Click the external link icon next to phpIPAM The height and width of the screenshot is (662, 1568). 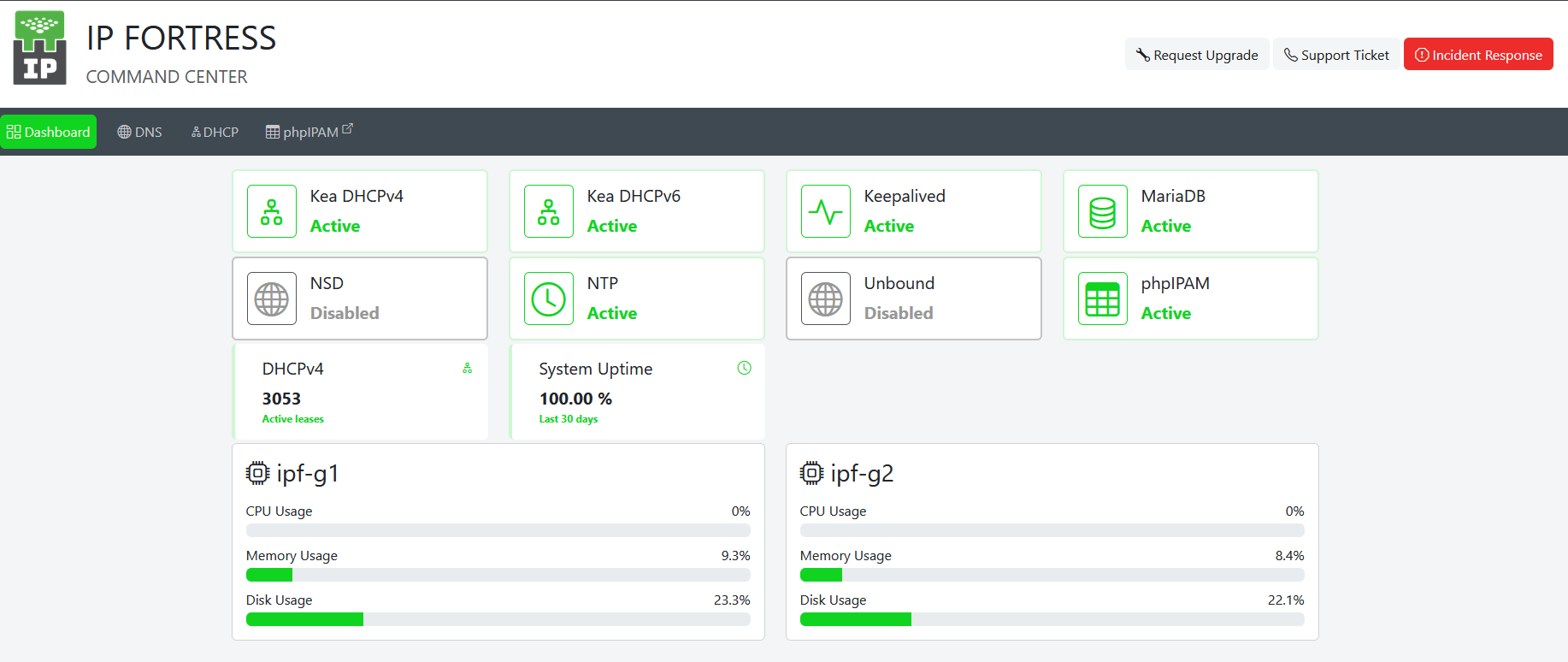pyautogui.click(x=347, y=129)
